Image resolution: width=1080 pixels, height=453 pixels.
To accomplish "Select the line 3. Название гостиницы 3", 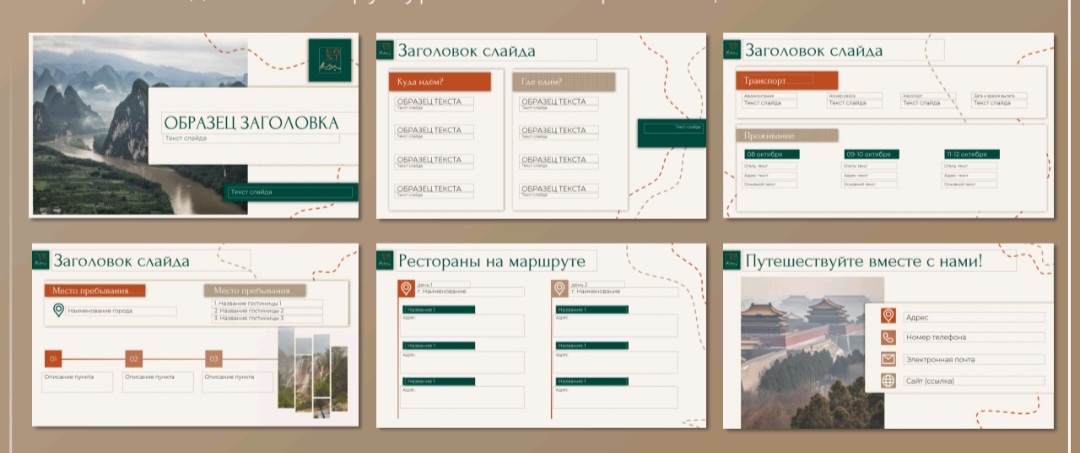I will coord(248,318).
